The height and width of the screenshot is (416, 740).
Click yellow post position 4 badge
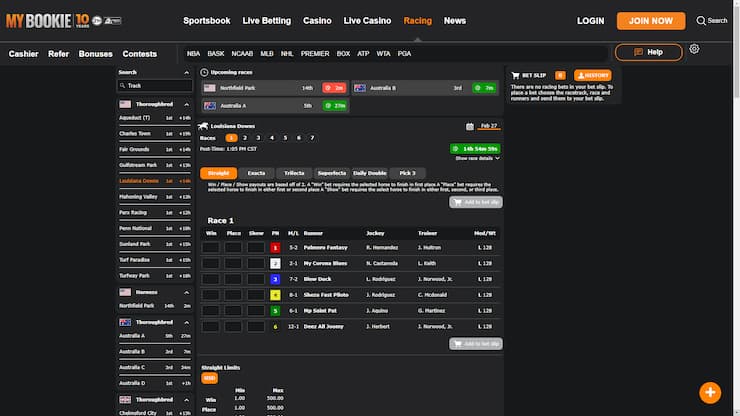(275, 295)
